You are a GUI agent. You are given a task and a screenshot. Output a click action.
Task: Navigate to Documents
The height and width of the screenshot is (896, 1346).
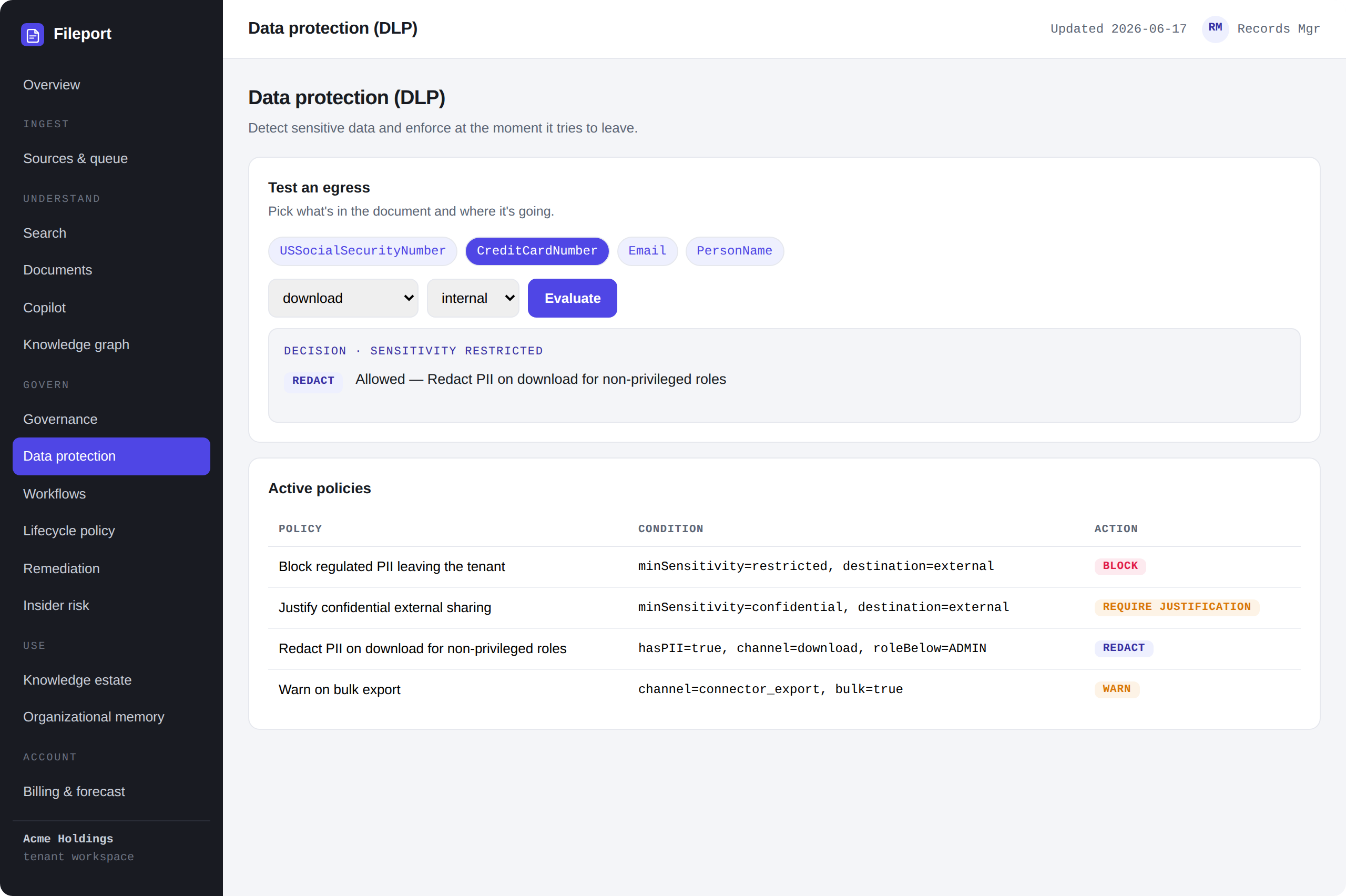[x=111, y=270]
